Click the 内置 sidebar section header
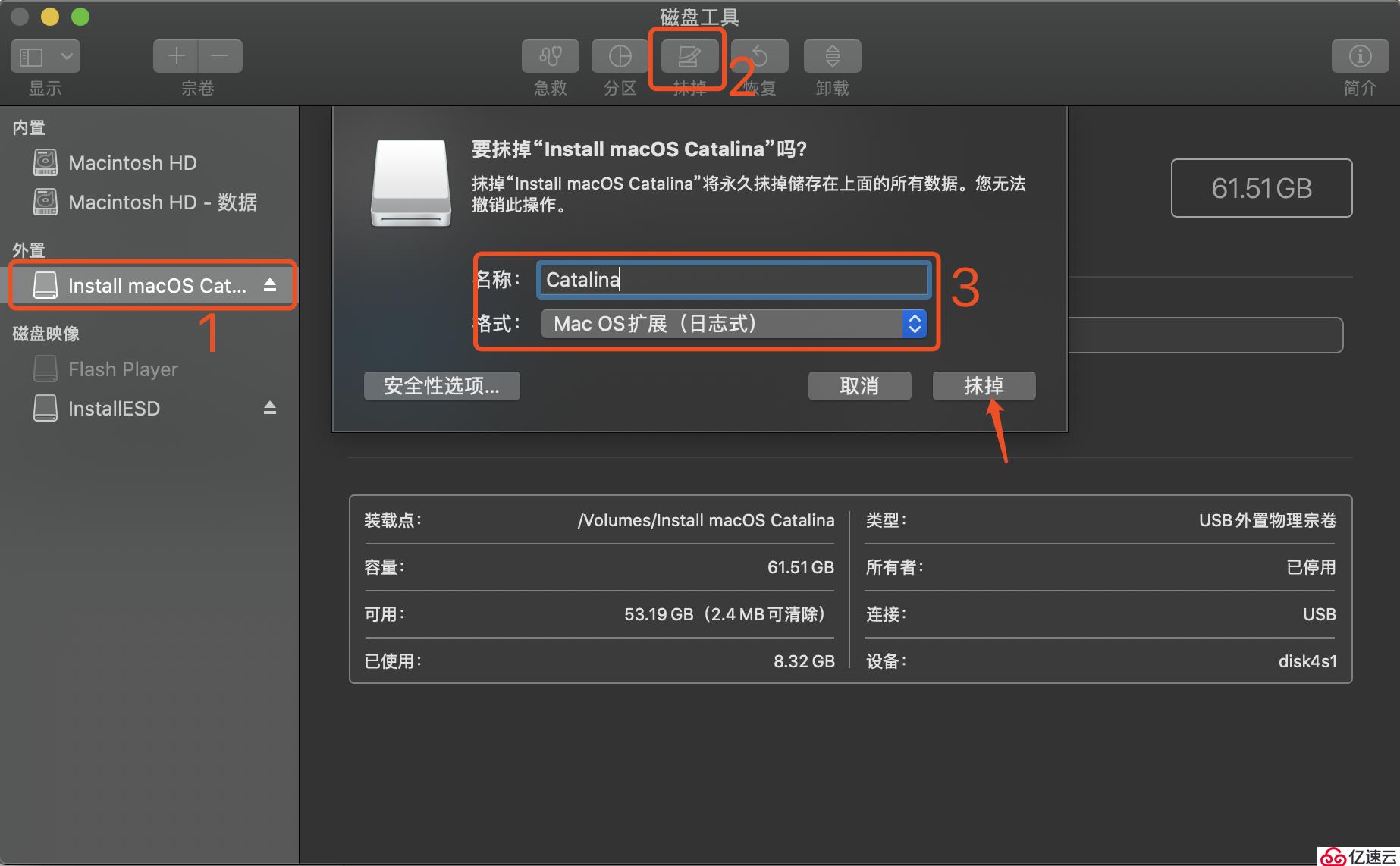1400x866 pixels. click(x=29, y=127)
